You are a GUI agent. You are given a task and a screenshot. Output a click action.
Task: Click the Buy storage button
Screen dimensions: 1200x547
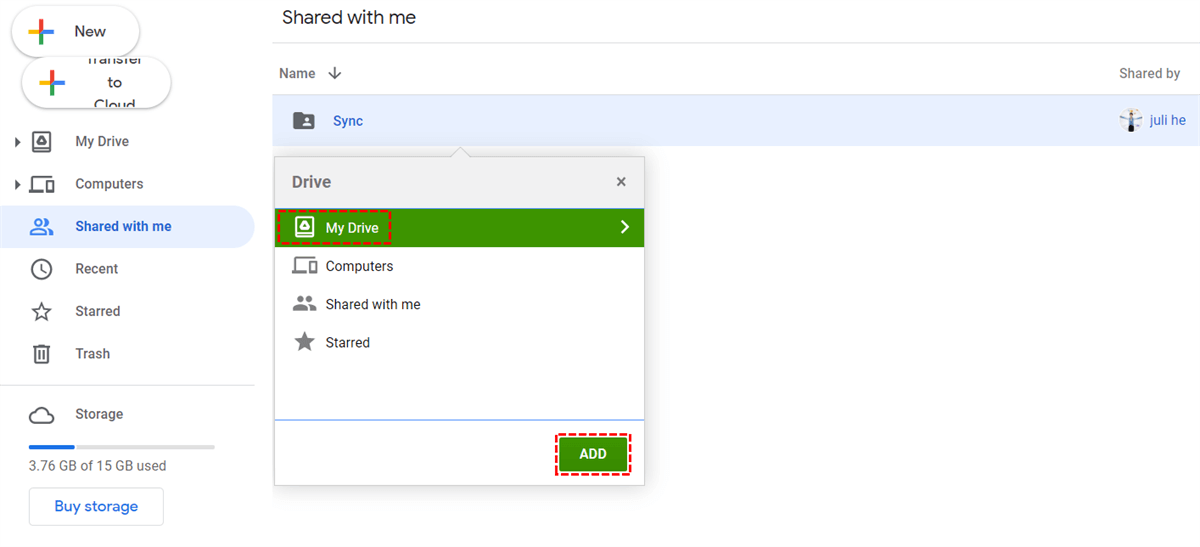(96, 506)
